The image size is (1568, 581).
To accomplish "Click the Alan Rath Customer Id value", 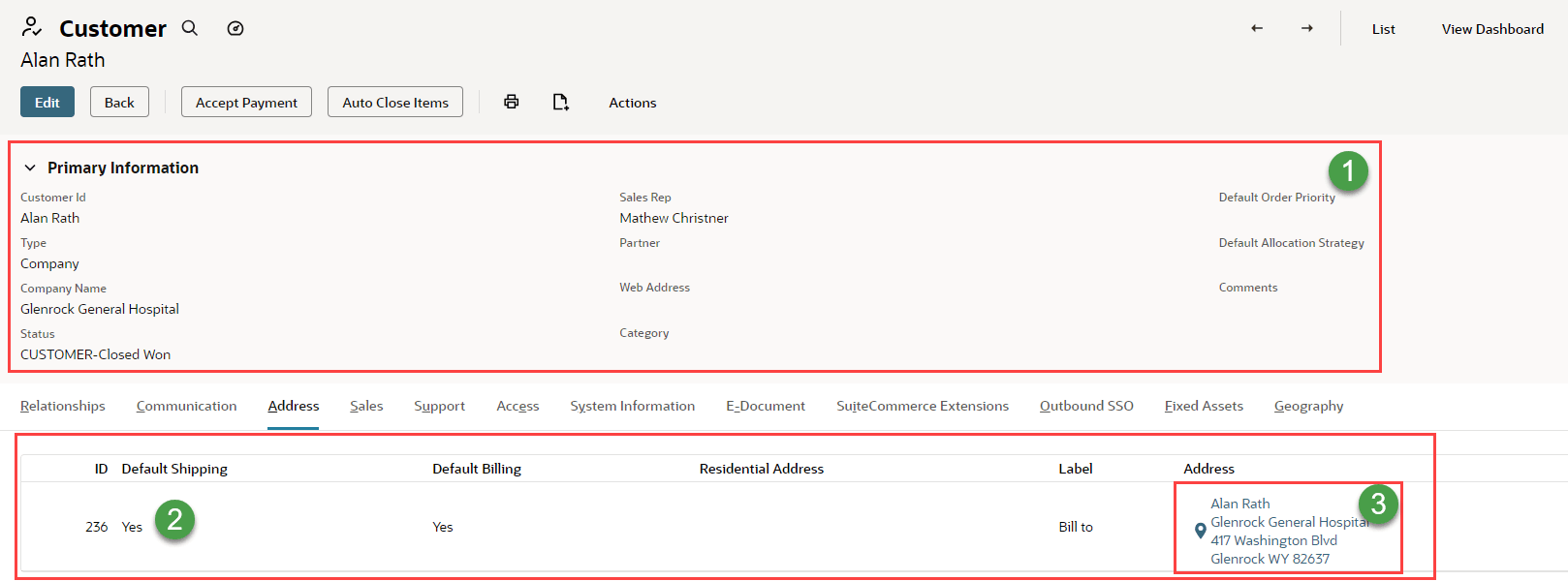I will coord(50,218).
